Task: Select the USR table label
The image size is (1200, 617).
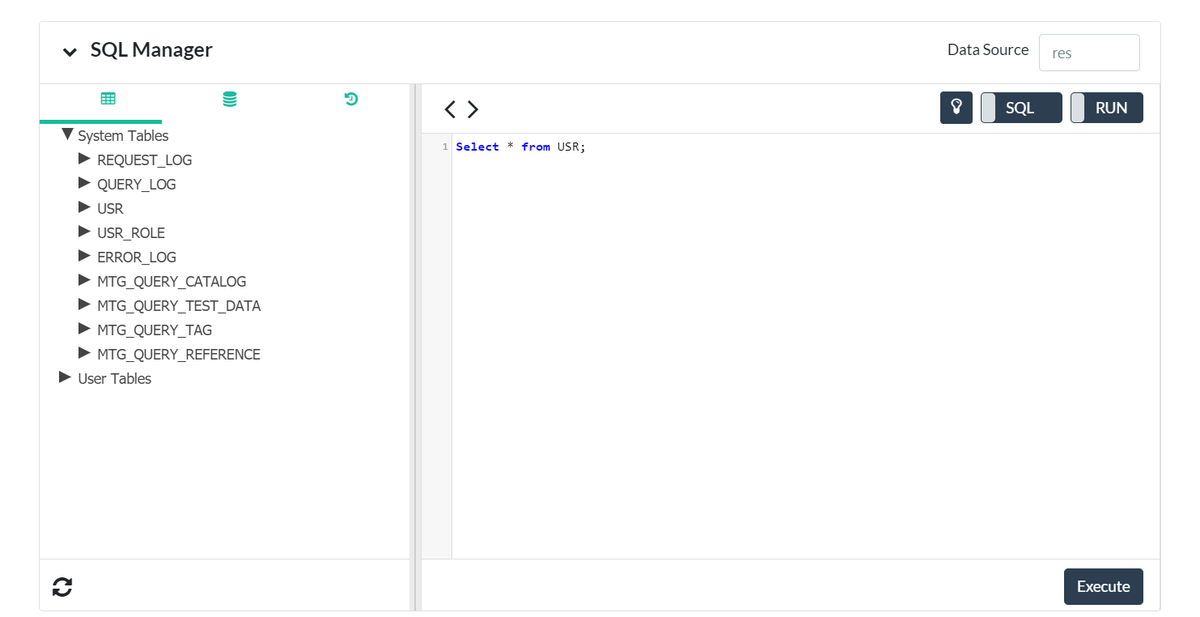Action: click(110, 209)
